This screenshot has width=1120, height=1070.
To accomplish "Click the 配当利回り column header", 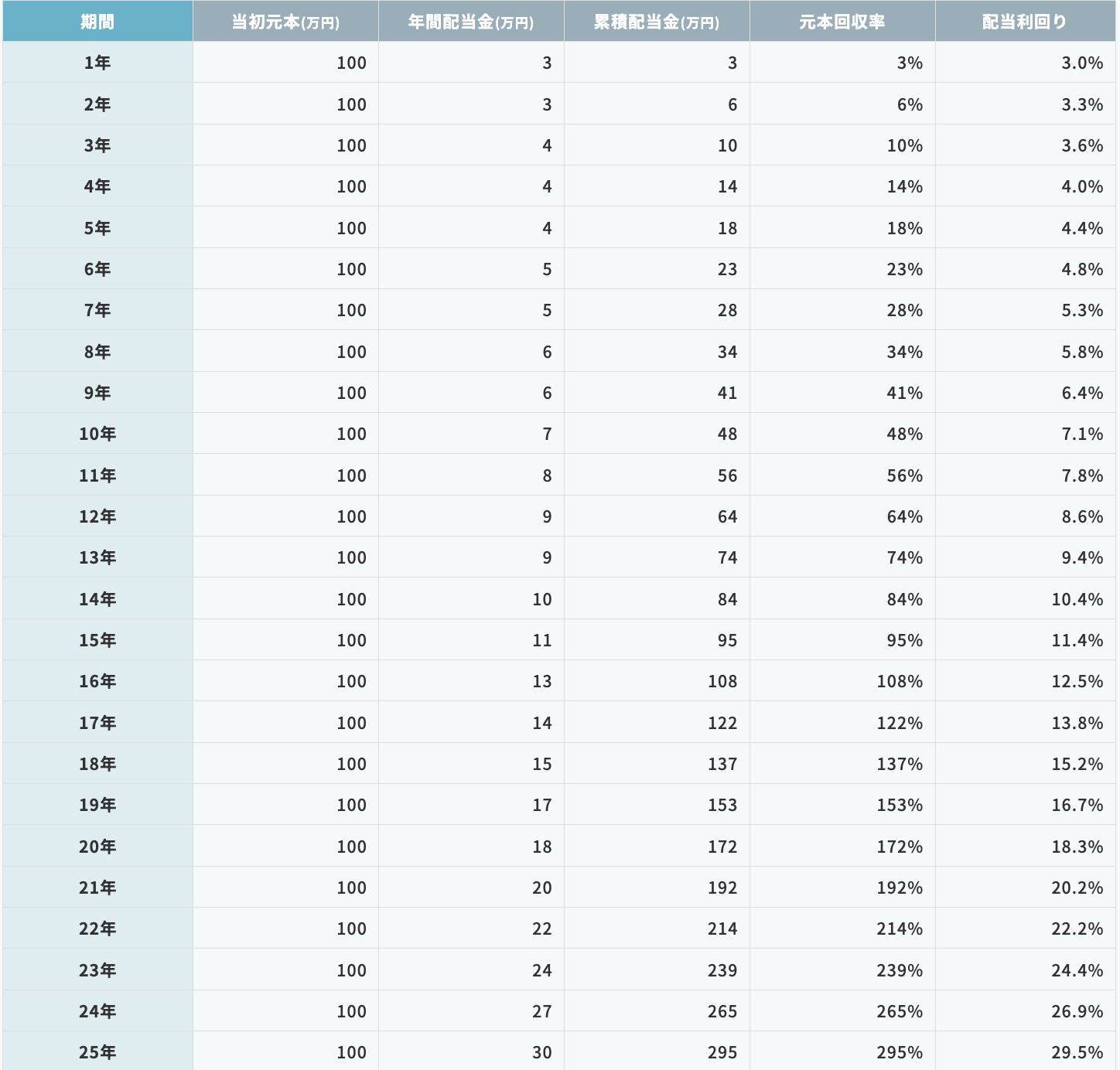I will coord(1025,22).
